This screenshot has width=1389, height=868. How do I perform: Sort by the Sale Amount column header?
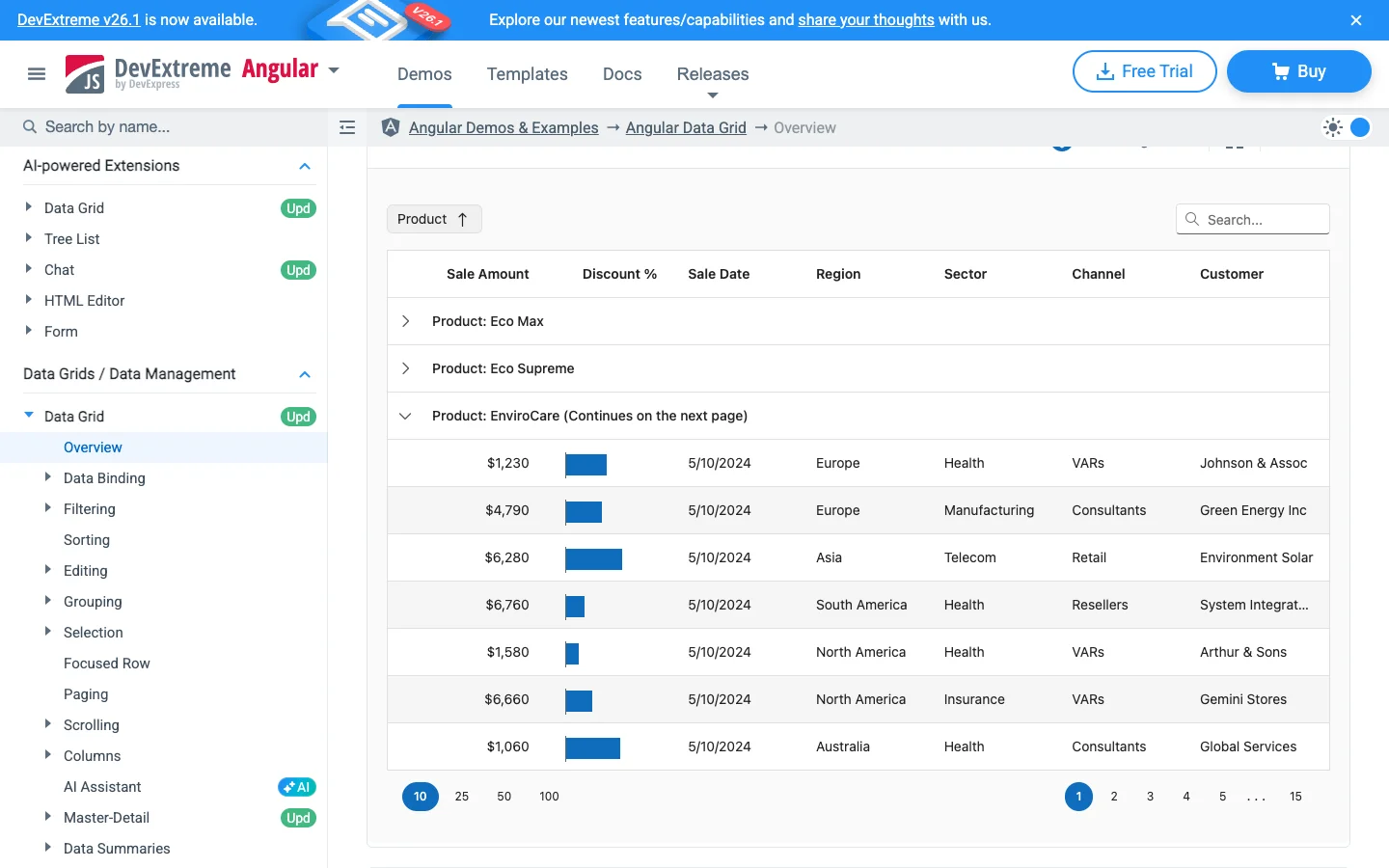pos(488,274)
